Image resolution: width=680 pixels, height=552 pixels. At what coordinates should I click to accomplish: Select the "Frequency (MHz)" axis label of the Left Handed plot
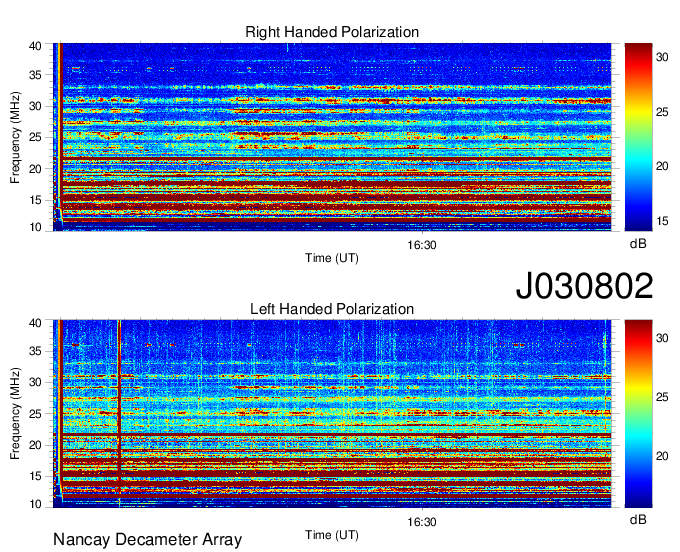(x=15, y=414)
